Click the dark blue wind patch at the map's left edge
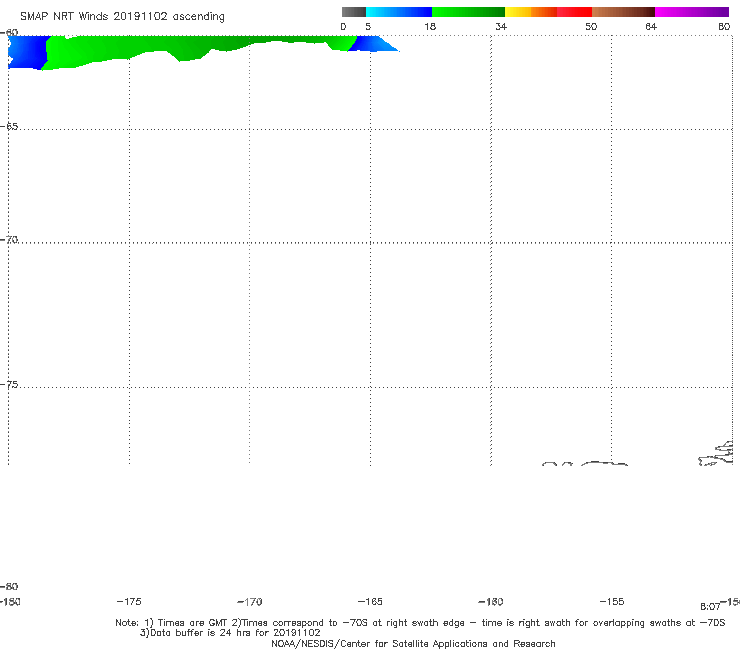Image resolution: width=740 pixels, height=650 pixels. (27, 52)
